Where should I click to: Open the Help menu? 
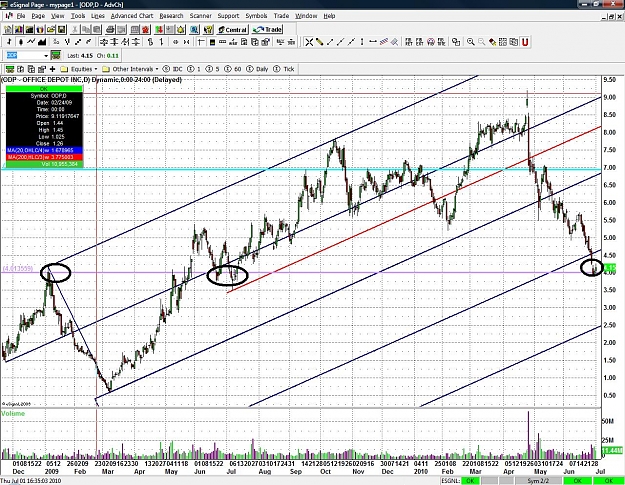point(329,16)
